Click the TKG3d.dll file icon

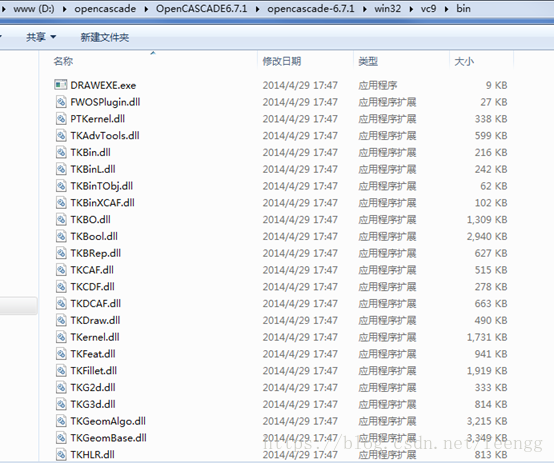[61, 404]
